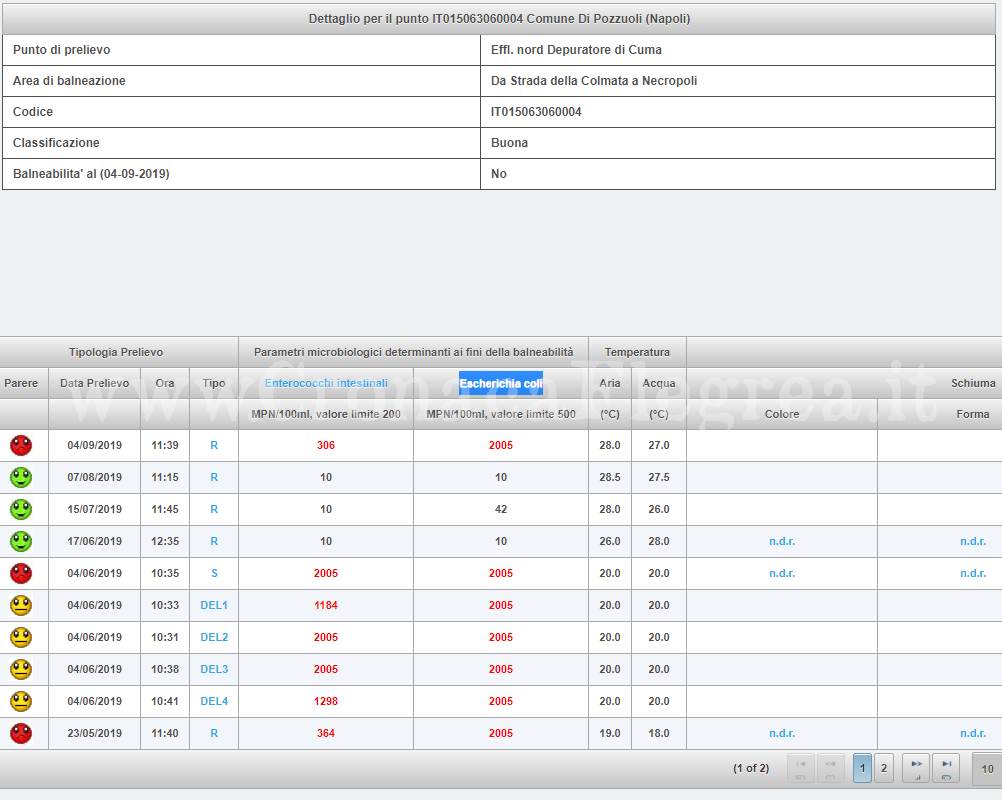Click the red face in the 10:35 row
The height and width of the screenshot is (800, 1002).
tap(21, 573)
